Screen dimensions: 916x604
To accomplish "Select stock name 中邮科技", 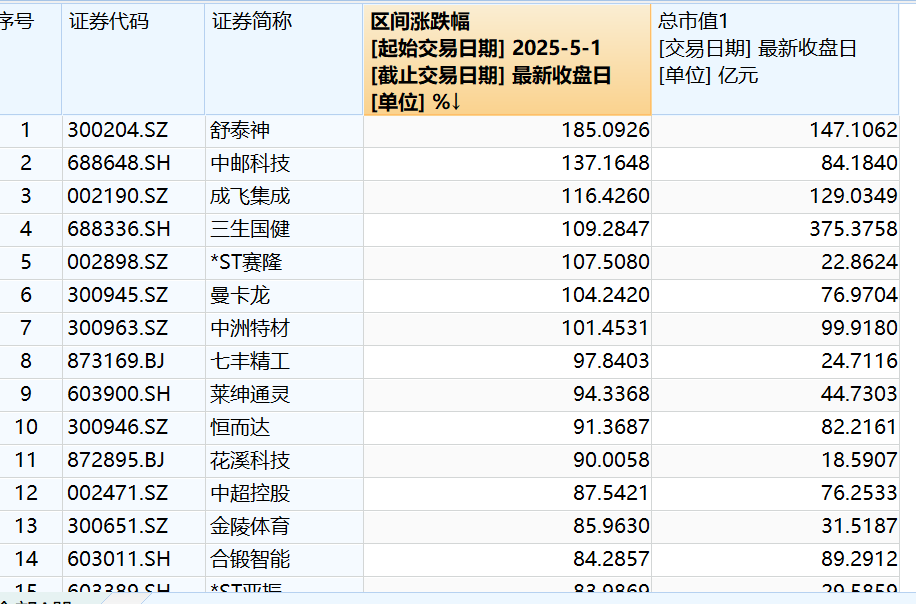I will (x=250, y=163).
